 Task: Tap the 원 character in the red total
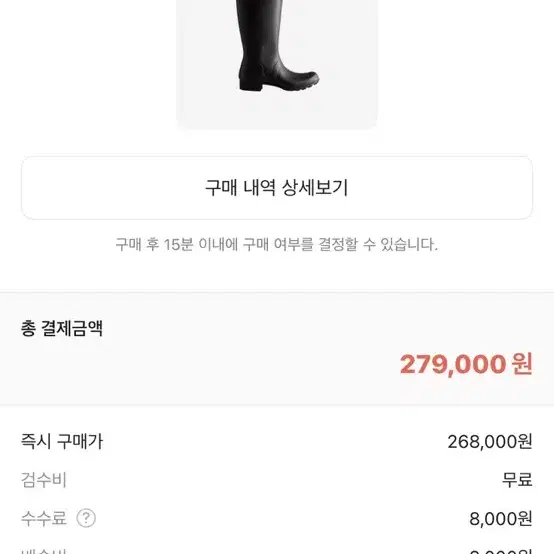pos(522,364)
